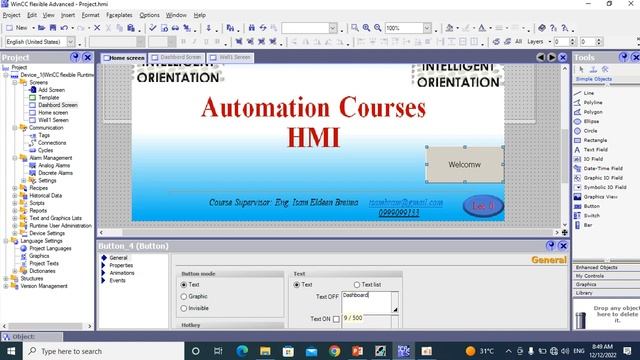Expand the Structures tree node
Viewport: 640px width, 360px height.
click(6, 278)
